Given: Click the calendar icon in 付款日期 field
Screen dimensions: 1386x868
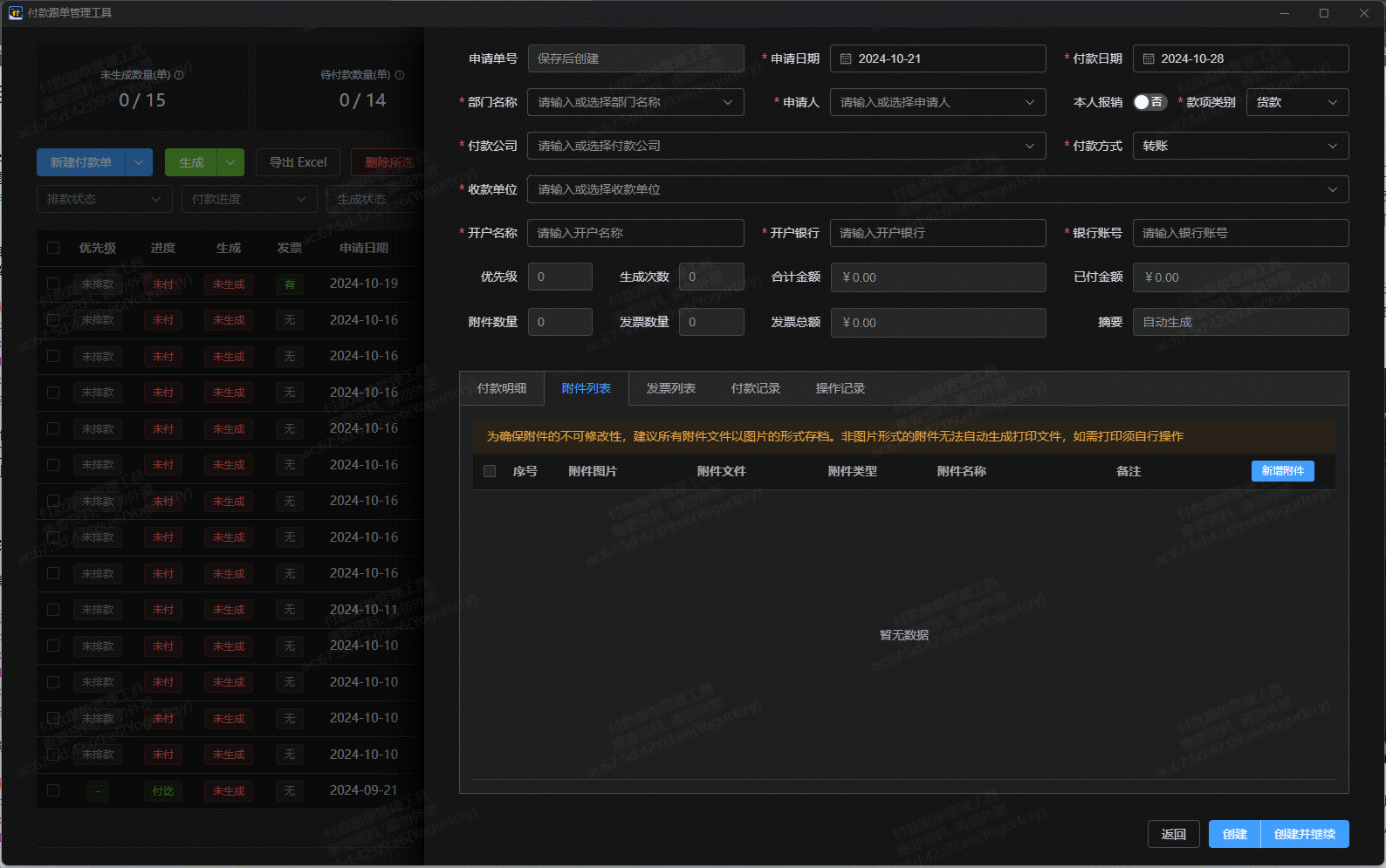Looking at the screenshot, I should (1149, 58).
